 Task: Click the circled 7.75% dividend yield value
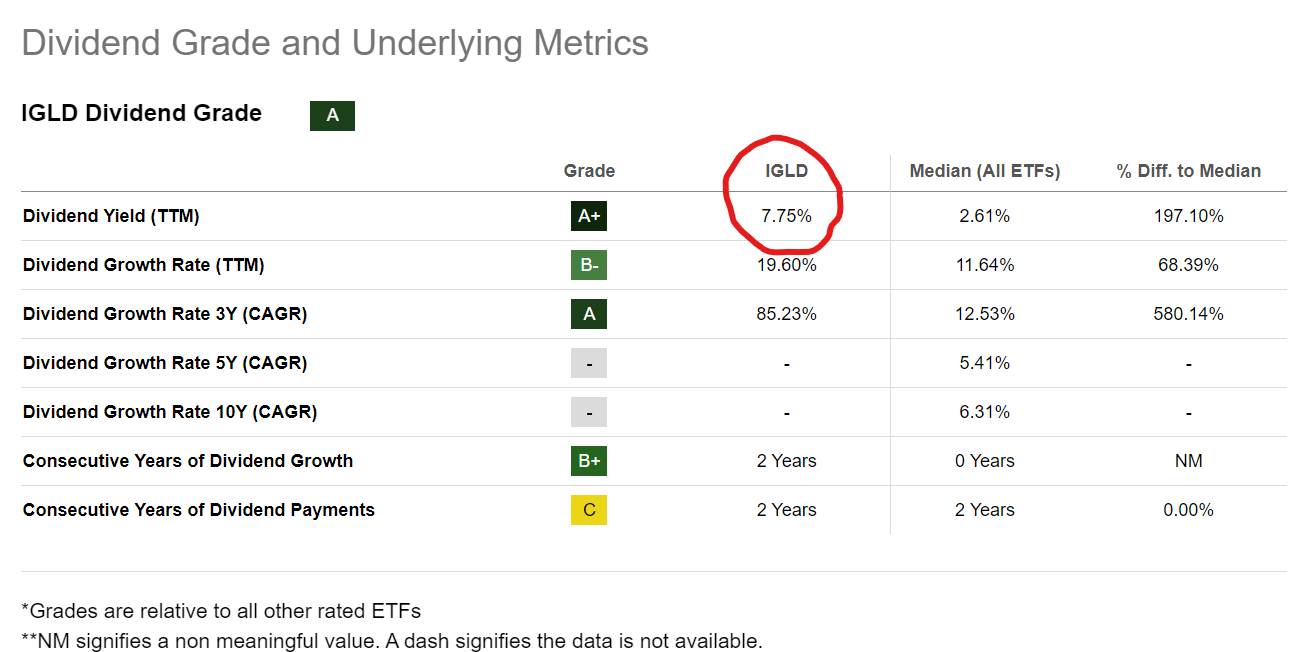point(786,216)
